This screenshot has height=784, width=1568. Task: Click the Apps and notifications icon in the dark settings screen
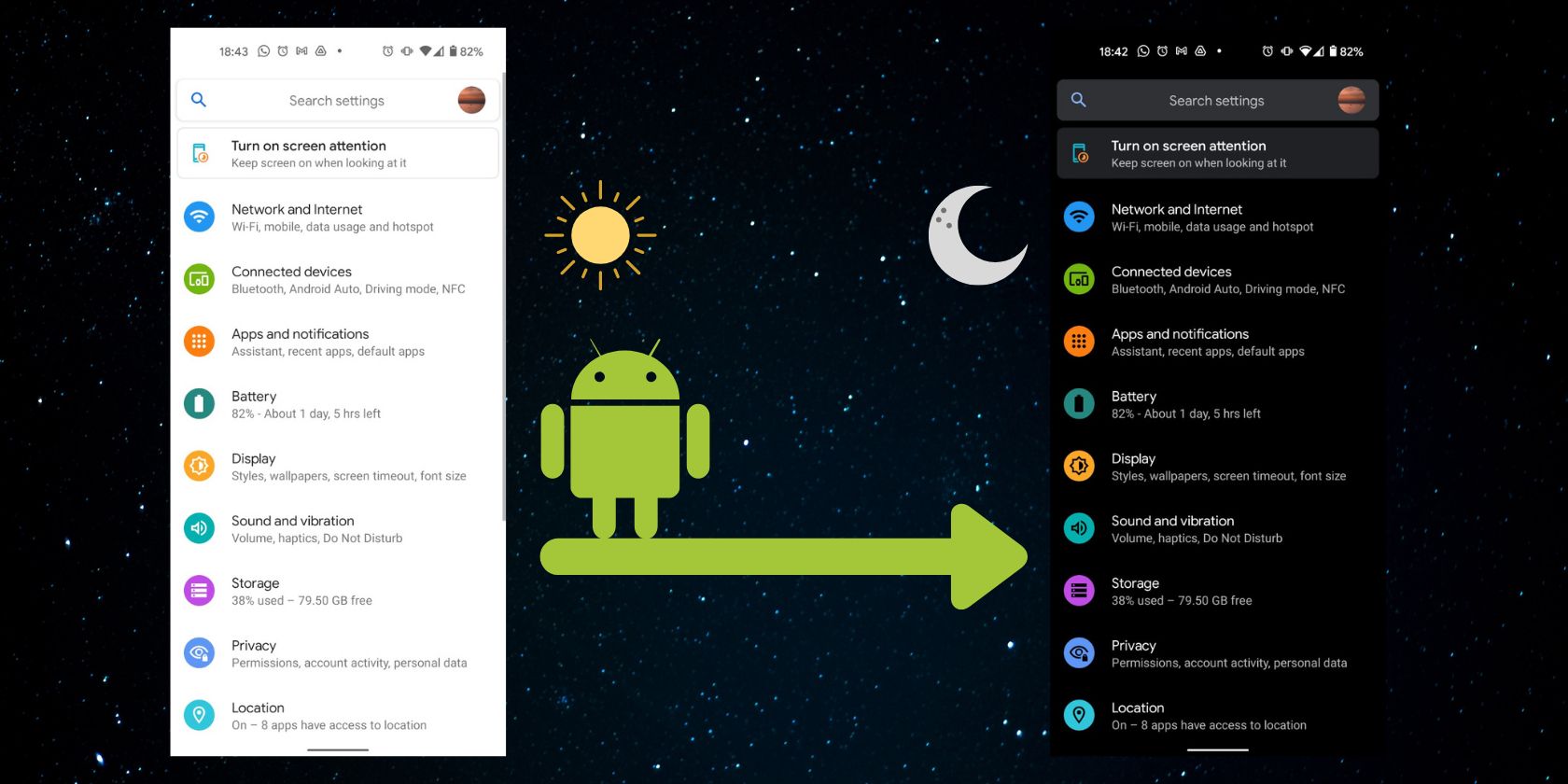coord(1079,342)
